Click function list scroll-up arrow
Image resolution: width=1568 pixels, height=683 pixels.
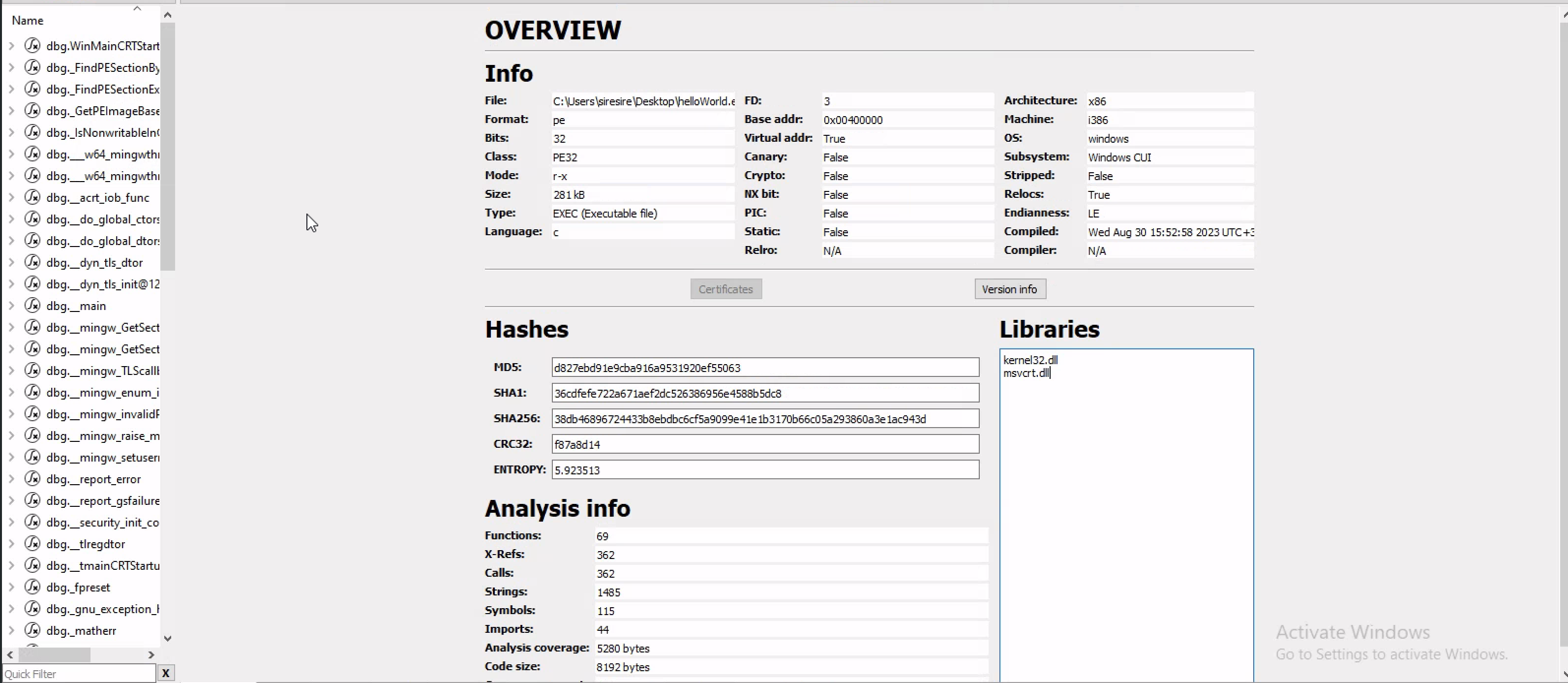click(168, 15)
